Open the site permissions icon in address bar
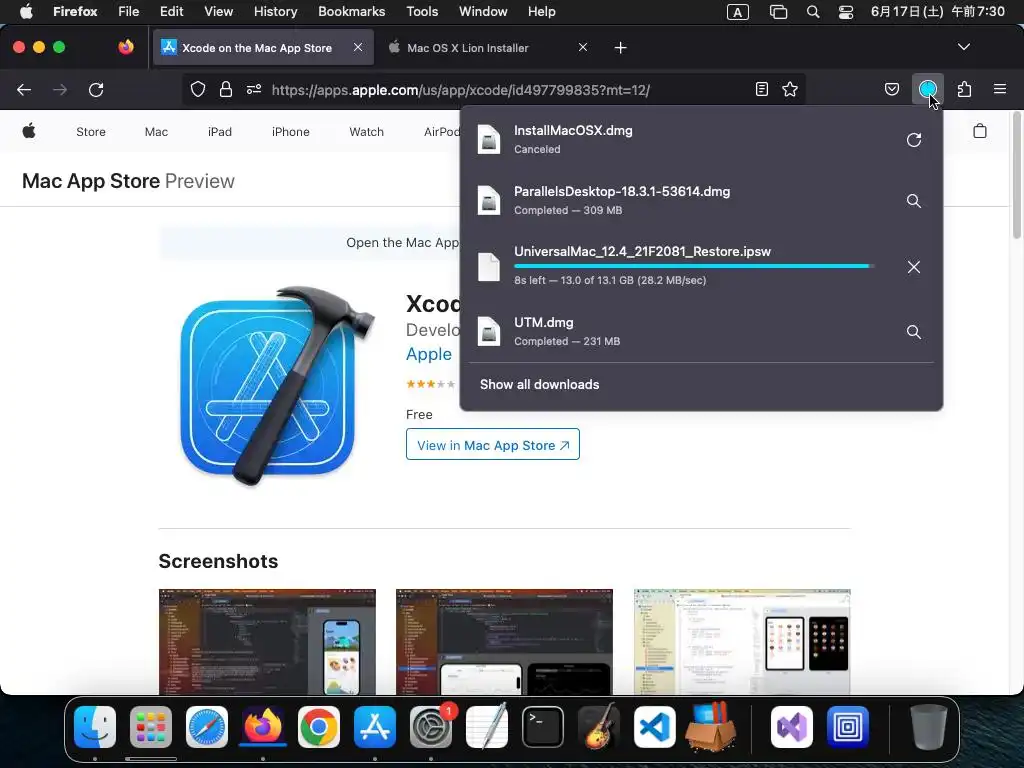This screenshot has height=768, width=1024. click(254, 89)
